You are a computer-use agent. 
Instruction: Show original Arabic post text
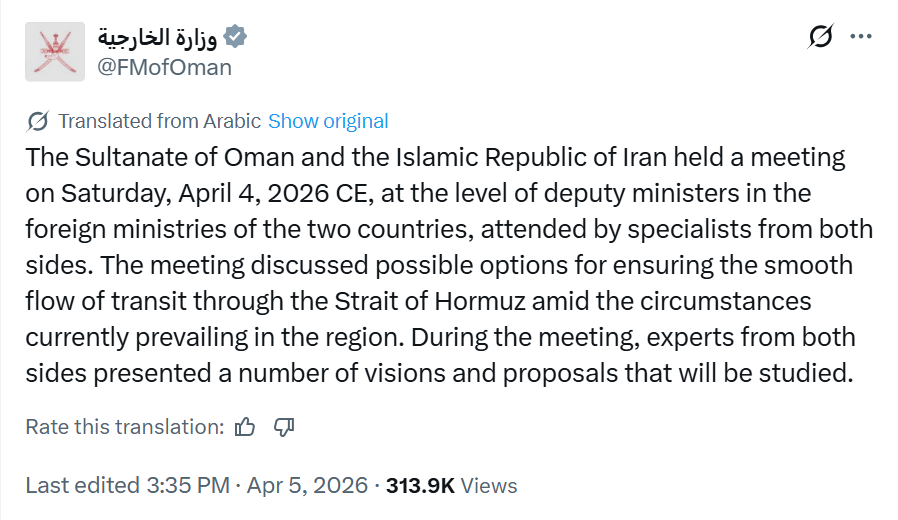pos(328,122)
